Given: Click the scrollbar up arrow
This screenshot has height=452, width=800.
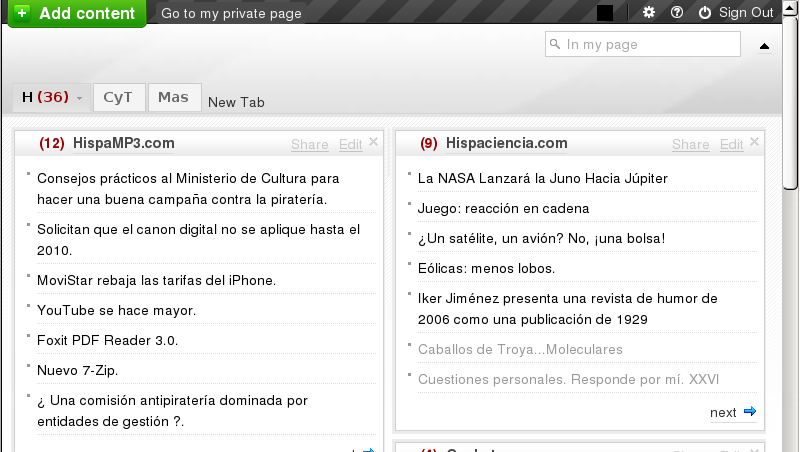Looking at the screenshot, I should pyautogui.click(x=790, y=8).
